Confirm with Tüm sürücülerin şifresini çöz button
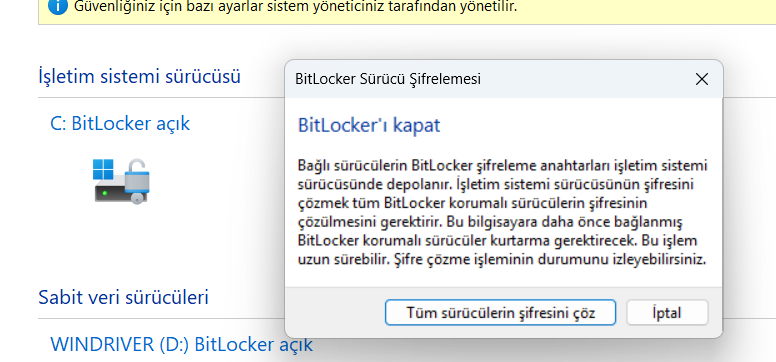Screen dimensions: 776x362 pos(500,312)
